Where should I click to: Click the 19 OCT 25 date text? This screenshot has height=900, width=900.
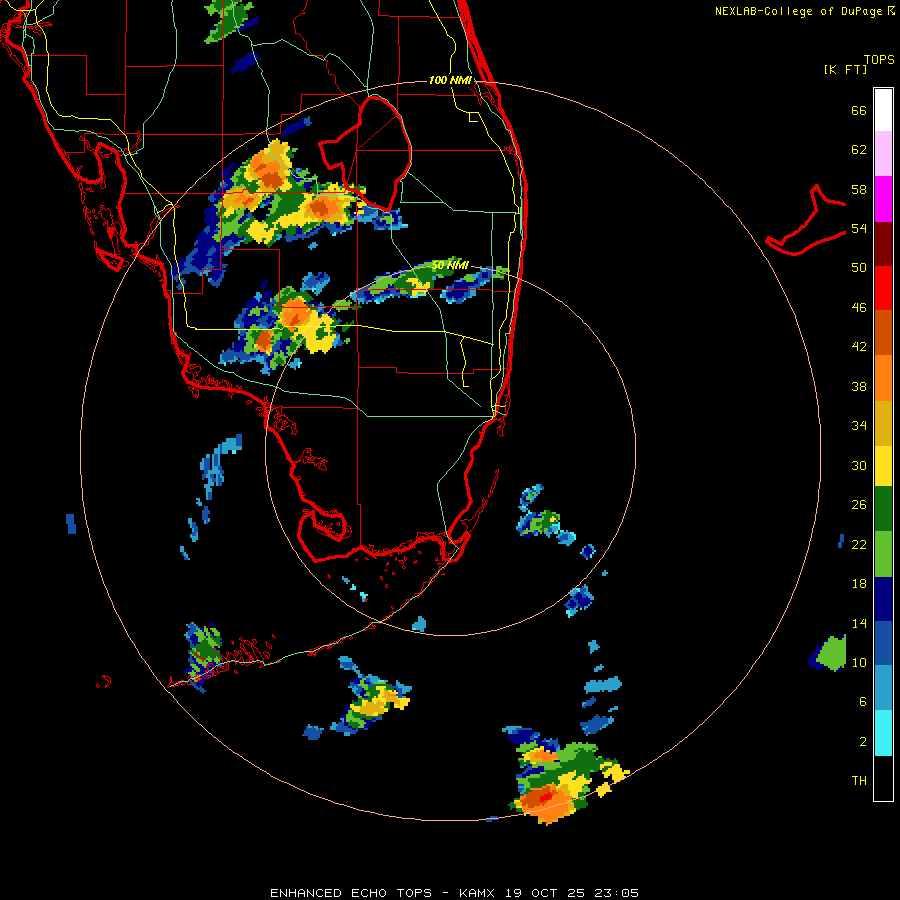(545, 893)
